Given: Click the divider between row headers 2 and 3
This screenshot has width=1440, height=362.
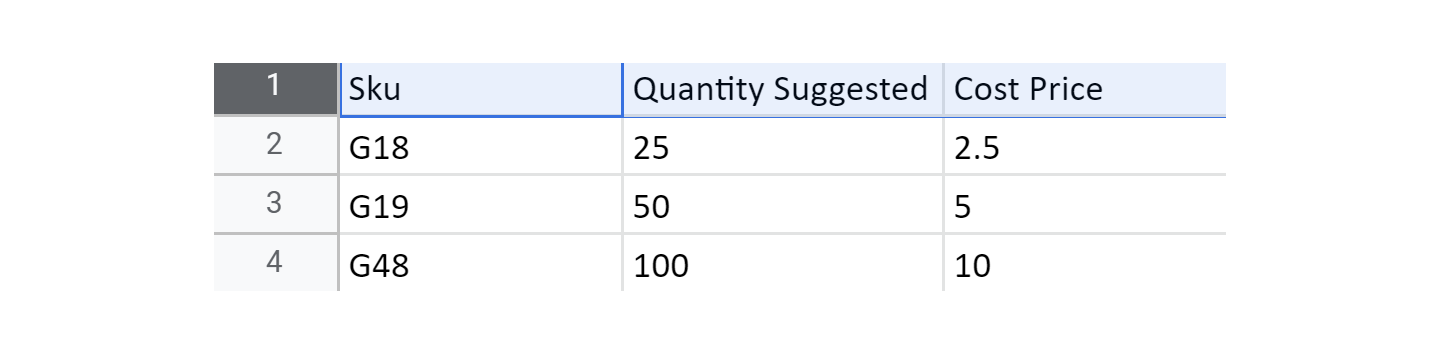Looking at the screenshot, I should (276, 175).
